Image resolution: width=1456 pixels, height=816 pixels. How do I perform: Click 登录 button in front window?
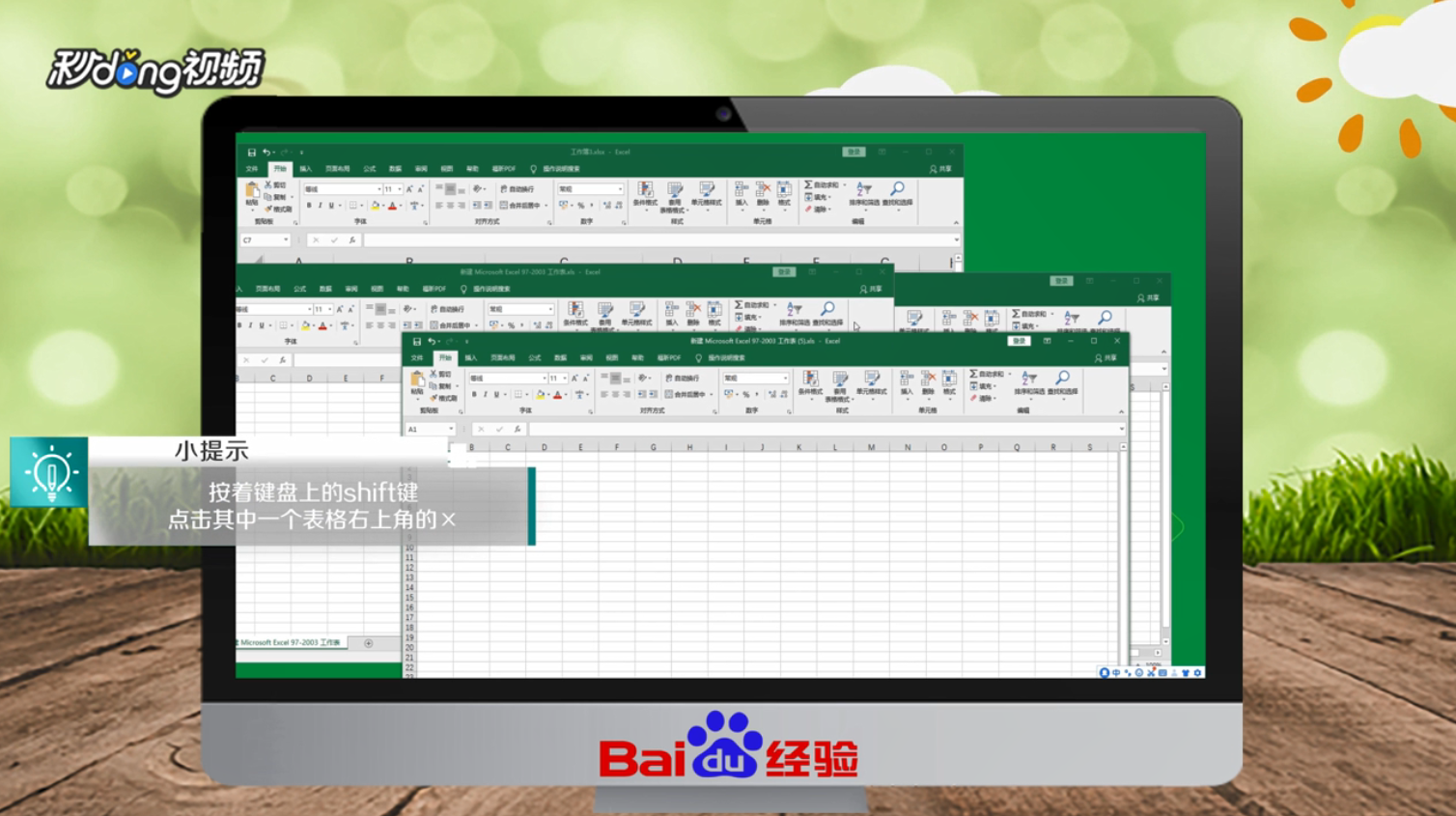(1019, 341)
